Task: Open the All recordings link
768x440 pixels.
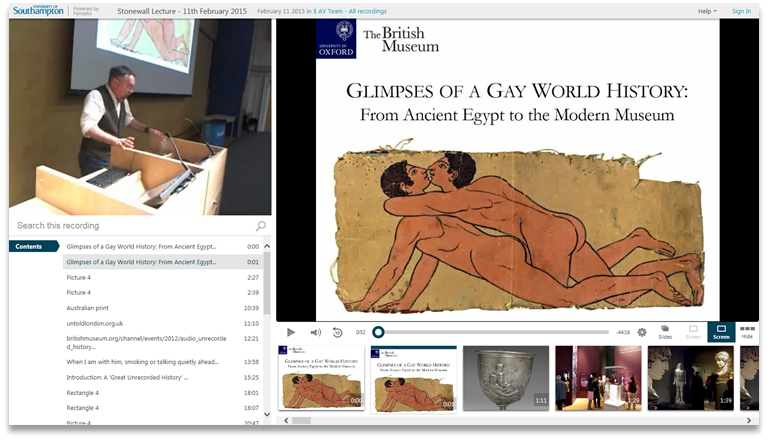Action: (367, 11)
